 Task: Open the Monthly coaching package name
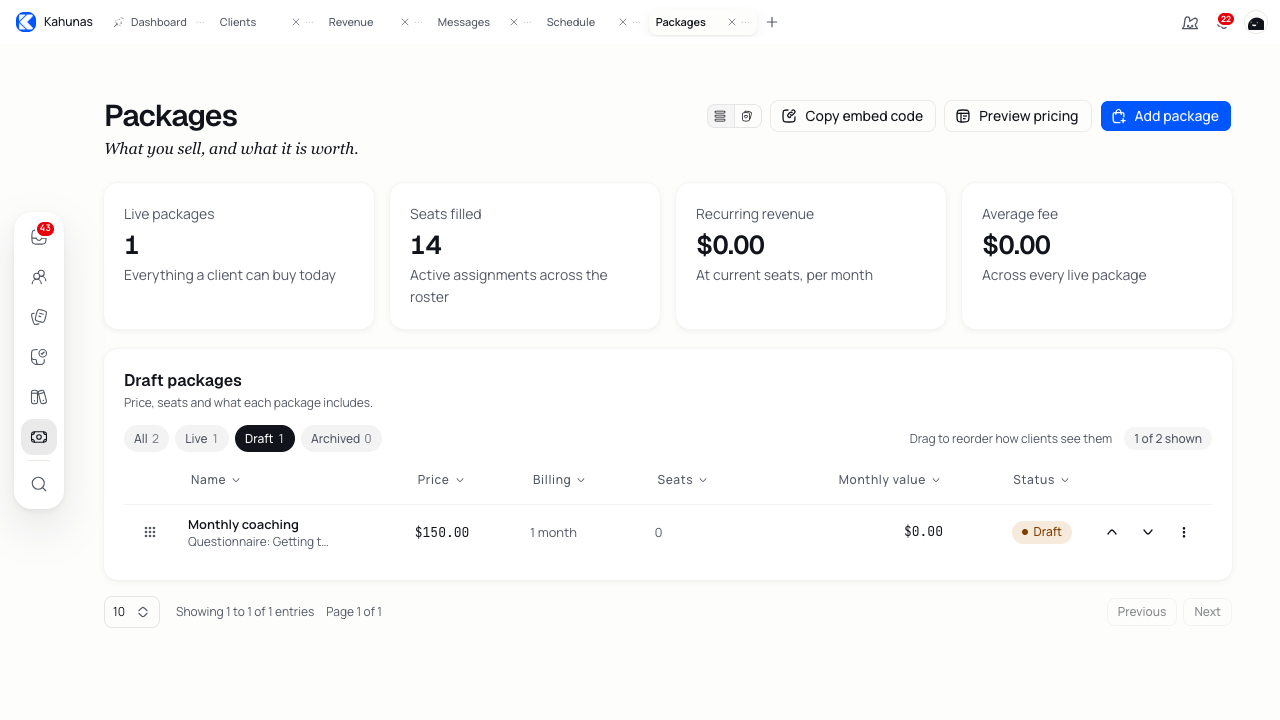tap(243, 524)
